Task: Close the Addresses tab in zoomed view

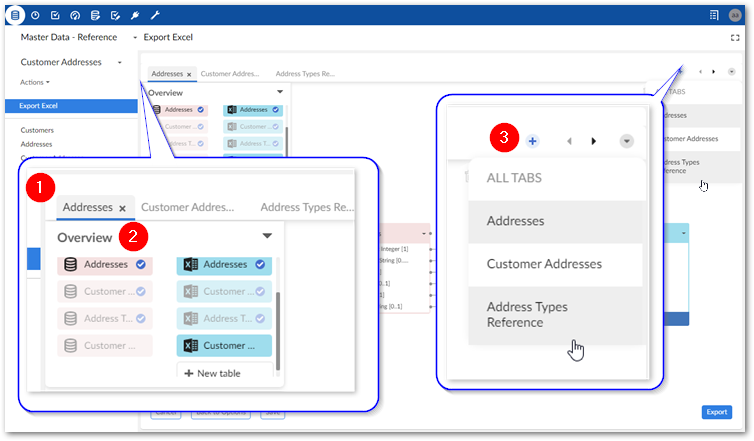Action: [x=122, y=208]
